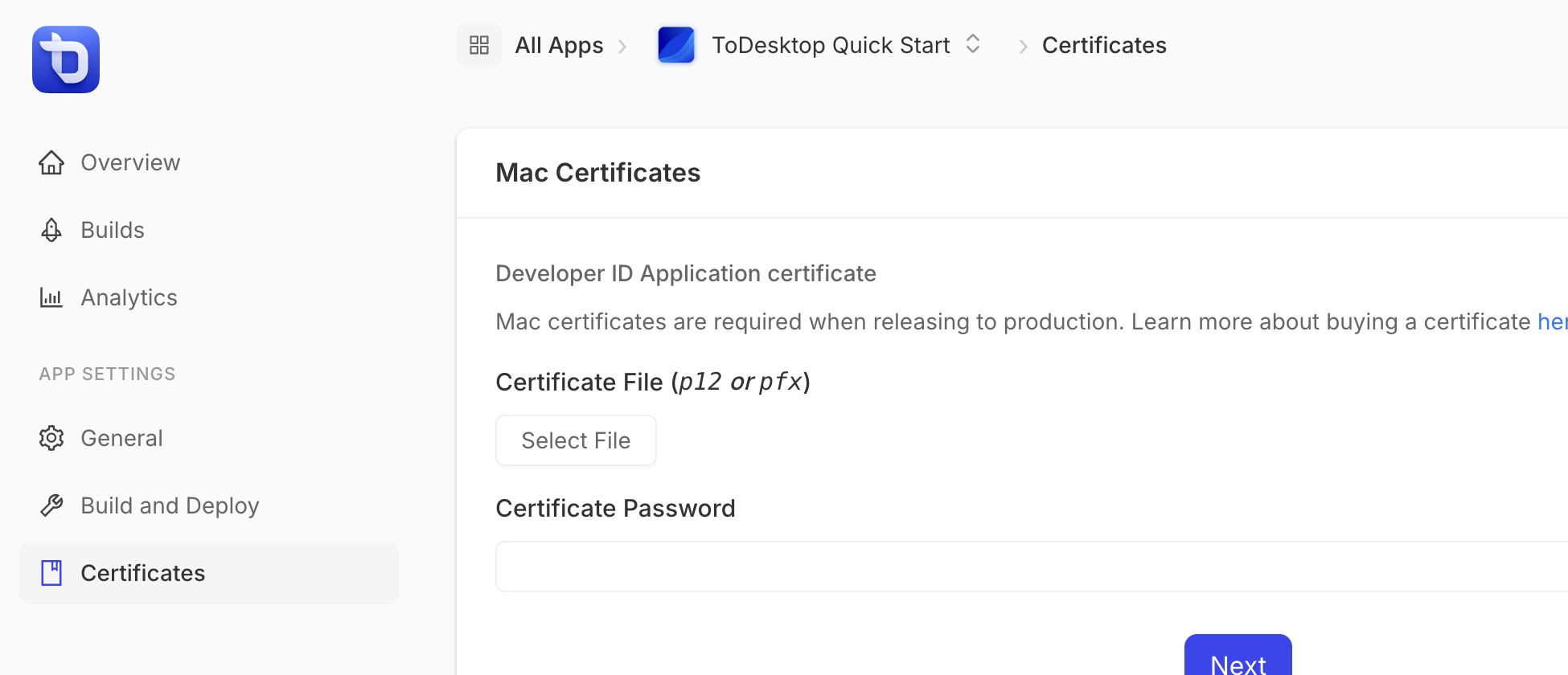Viewport: 1568px width, 675px height.
Task: Click the Select File button
Action: 576,440
